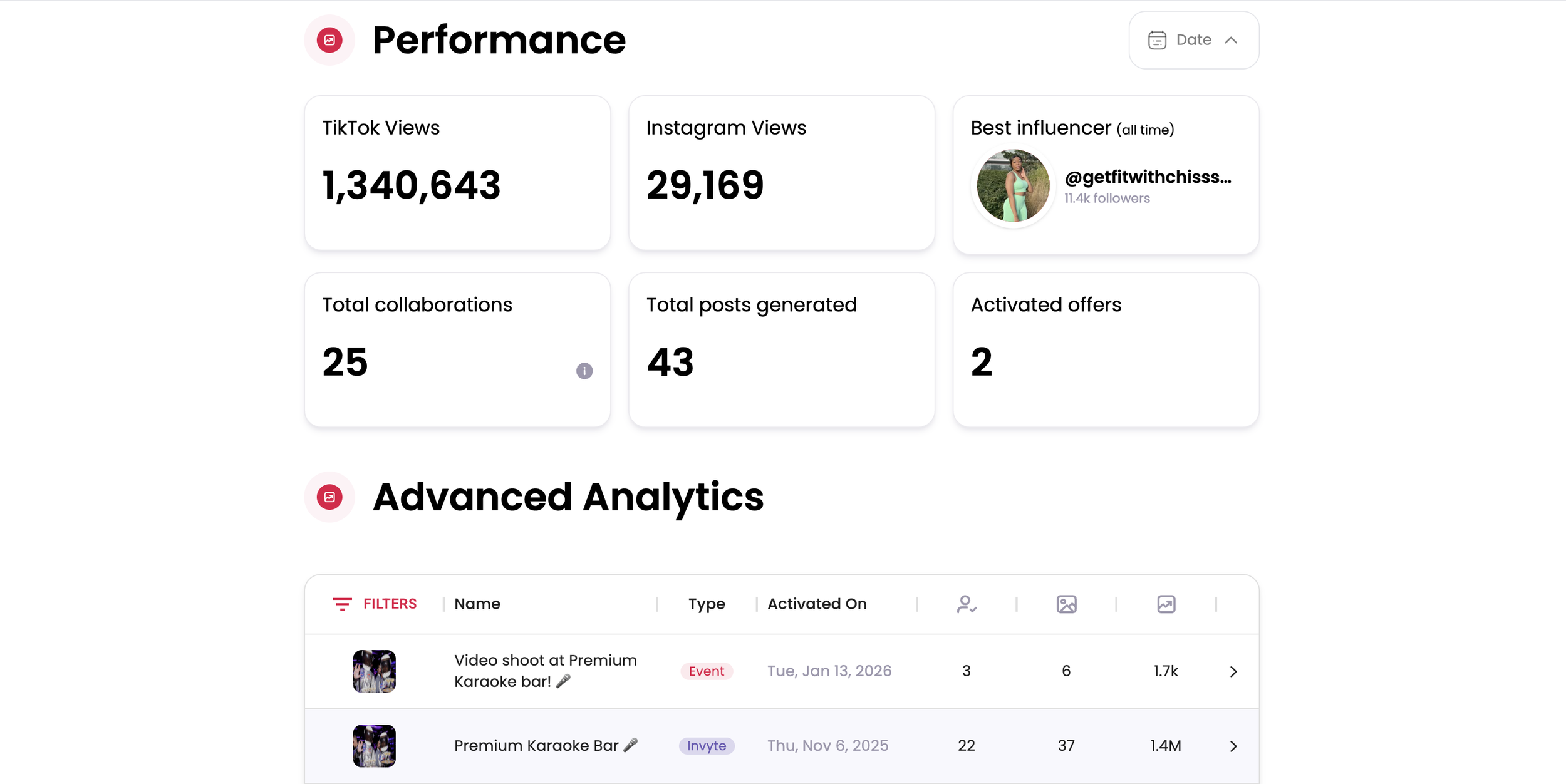Screen dimensions: 1566x784
Task: Click the Advanced Analytics section icon
Action: [x=329, y=496]
